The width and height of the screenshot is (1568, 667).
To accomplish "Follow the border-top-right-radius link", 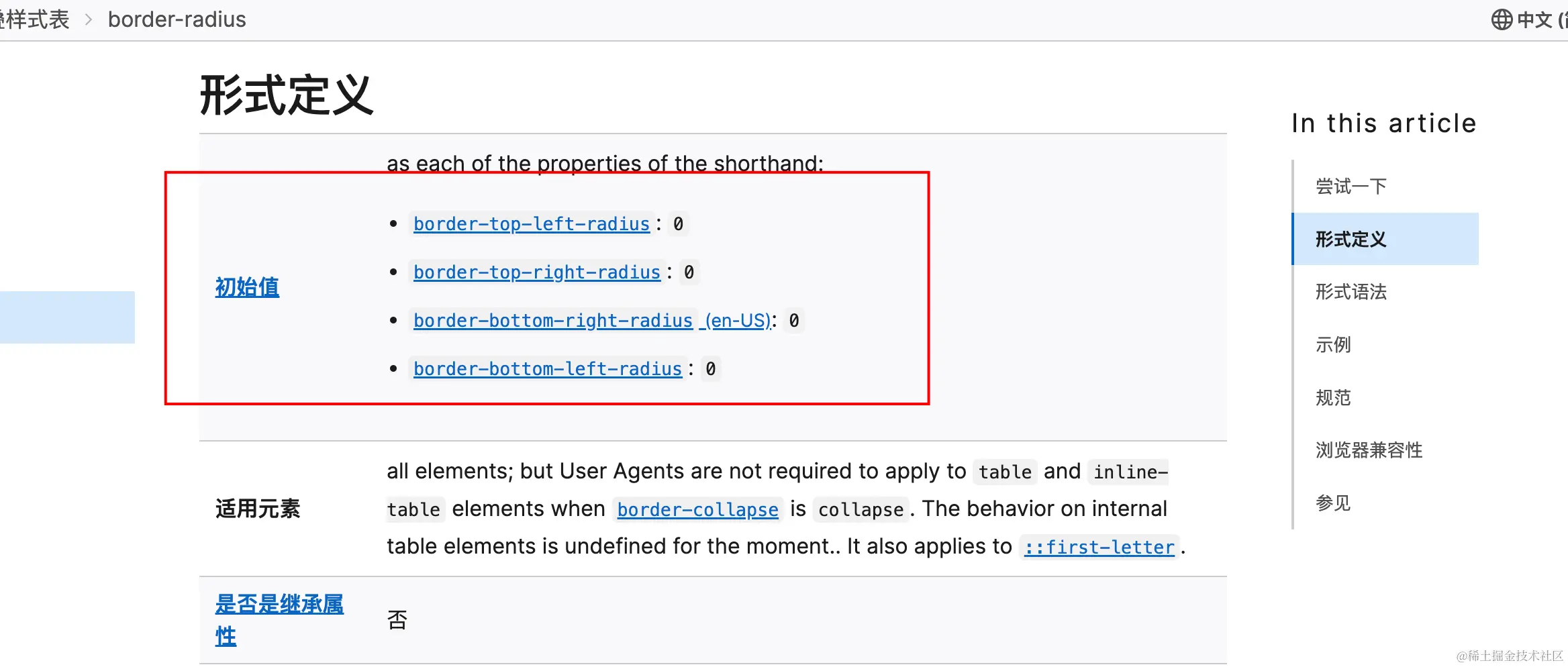I will pos(536,272).
